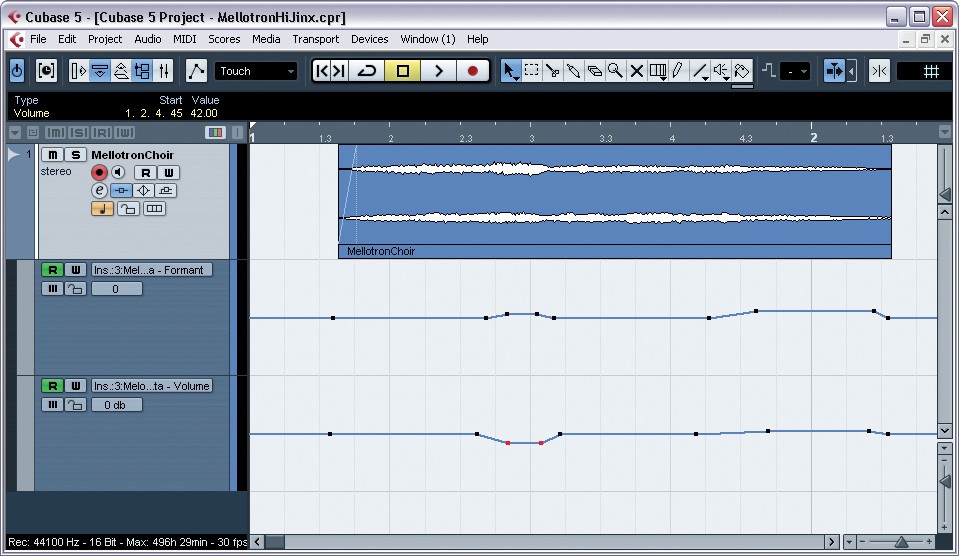Record-enable the MellotronChoir track
This screenshot has height=556, width=959.
[99, 172]
